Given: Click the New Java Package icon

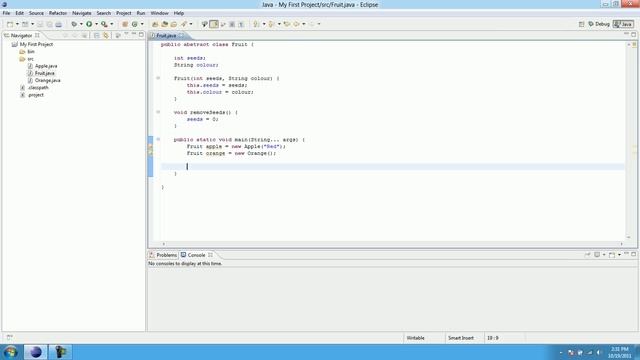Looking at the screenshot, I should point(125,24).
